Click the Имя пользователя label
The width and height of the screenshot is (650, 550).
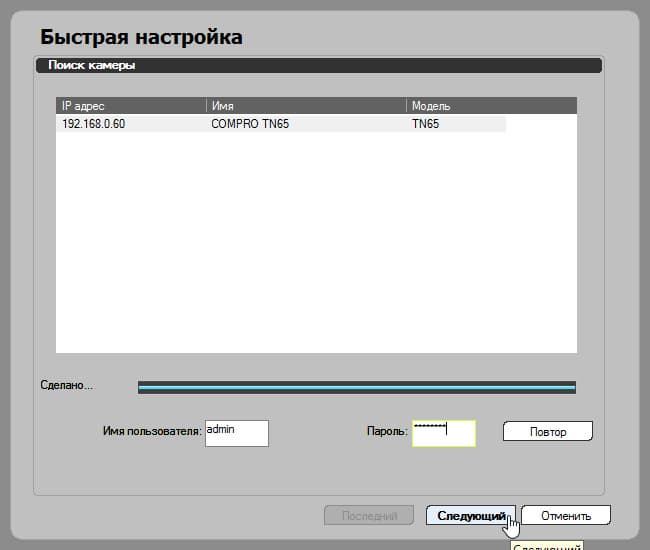coord(152,431)
